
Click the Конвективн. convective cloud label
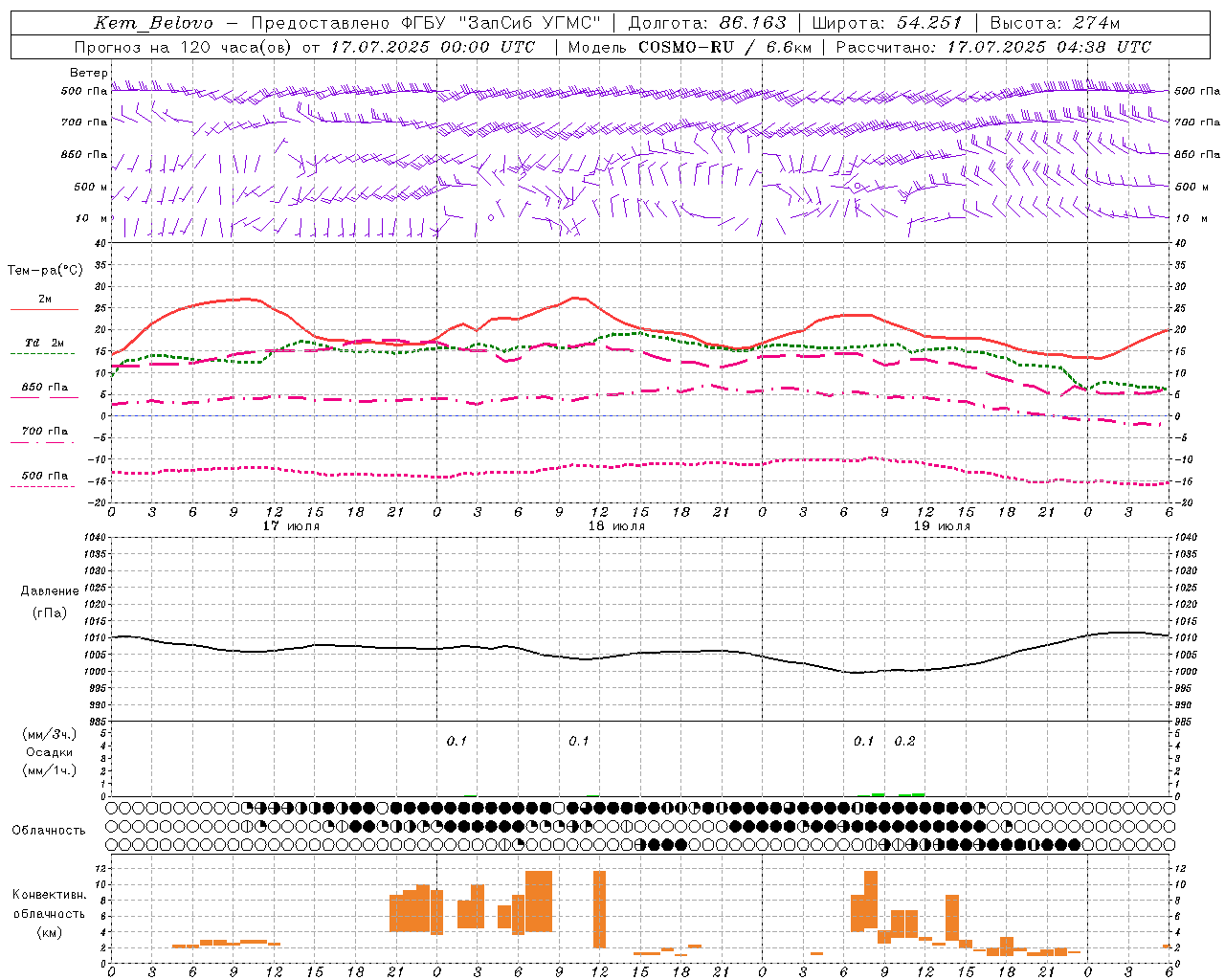(x=50, y=895)
